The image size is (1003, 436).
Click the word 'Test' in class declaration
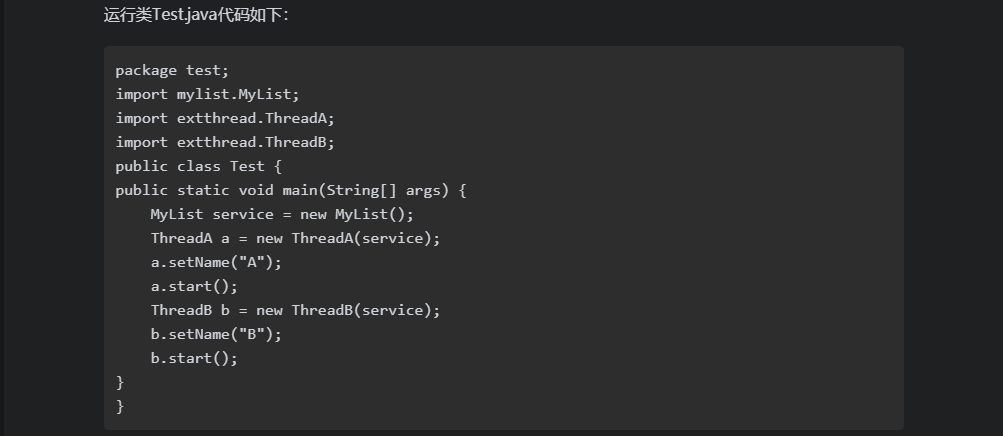coord(247,166)
